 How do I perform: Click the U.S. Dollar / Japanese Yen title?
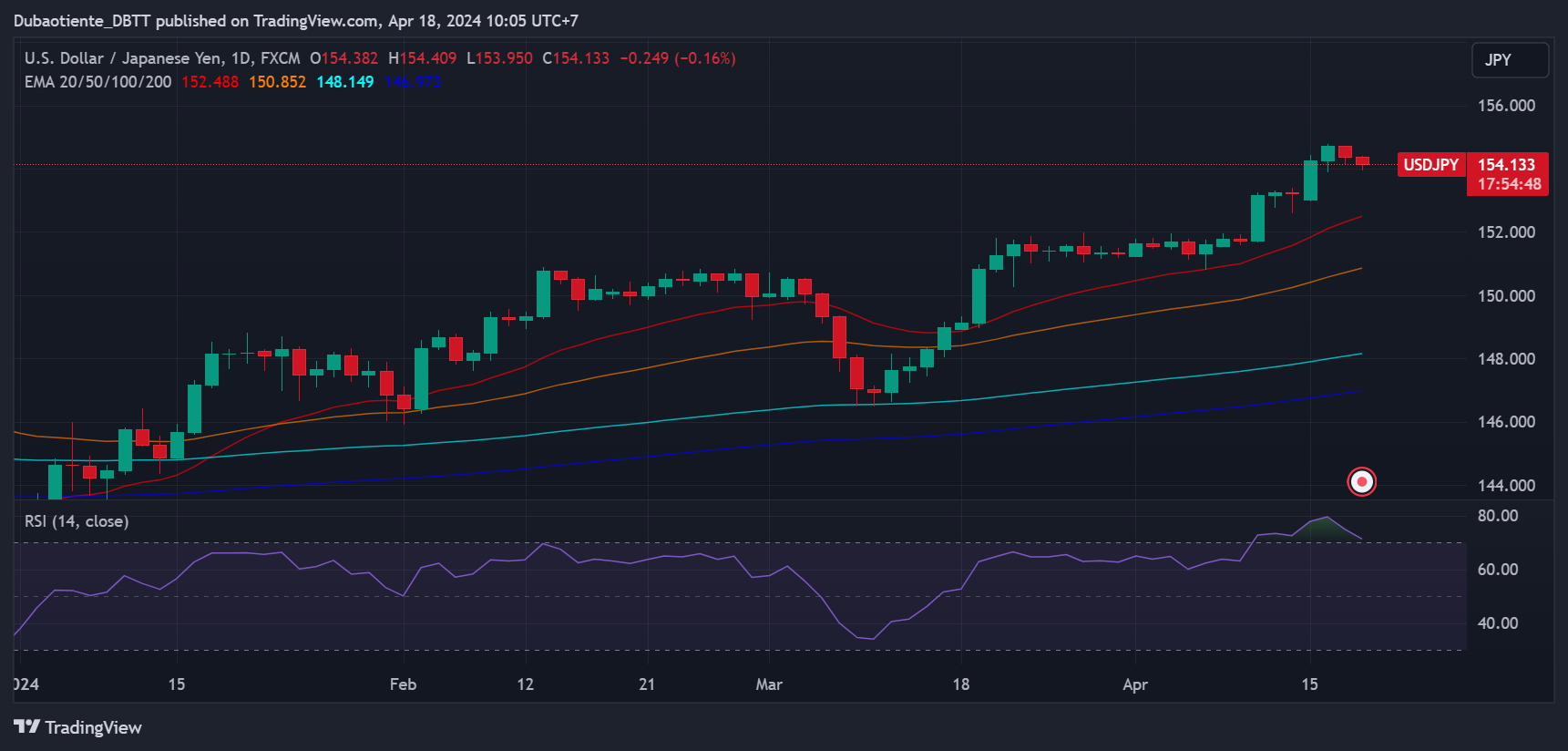click(123, 58)
